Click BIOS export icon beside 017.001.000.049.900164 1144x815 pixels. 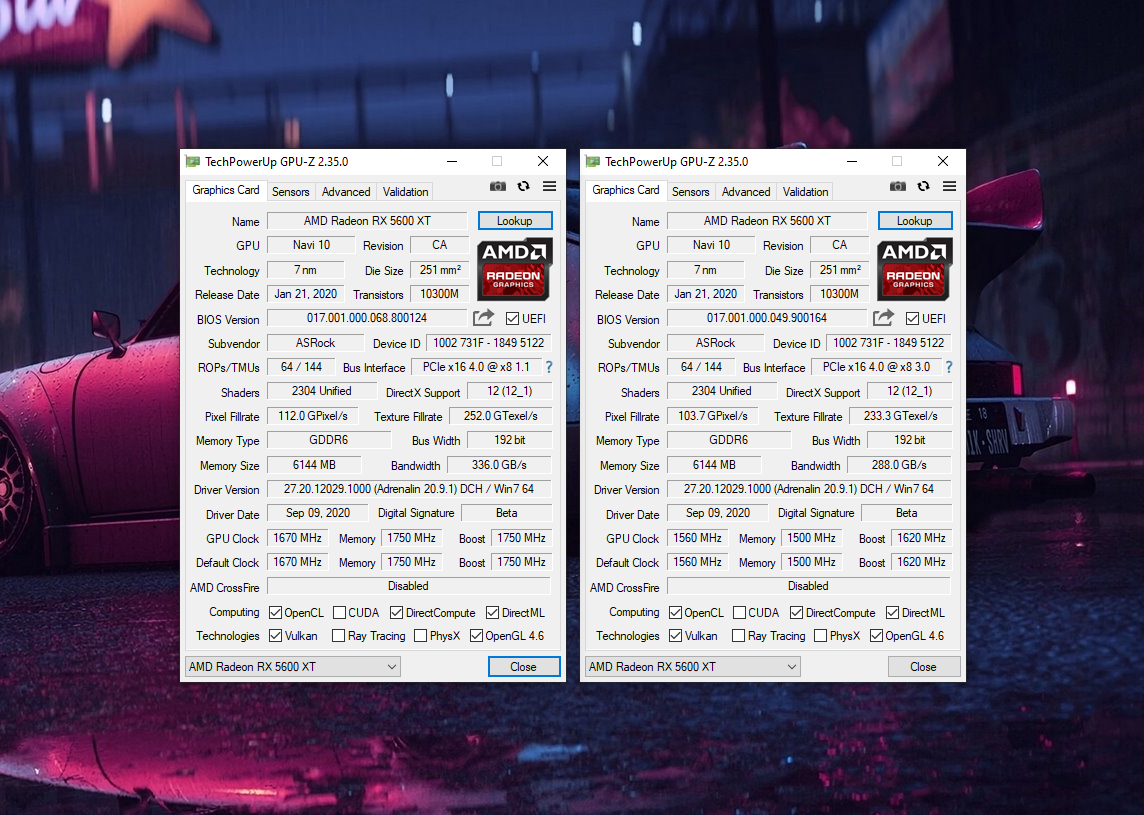[x=883, y=317]
